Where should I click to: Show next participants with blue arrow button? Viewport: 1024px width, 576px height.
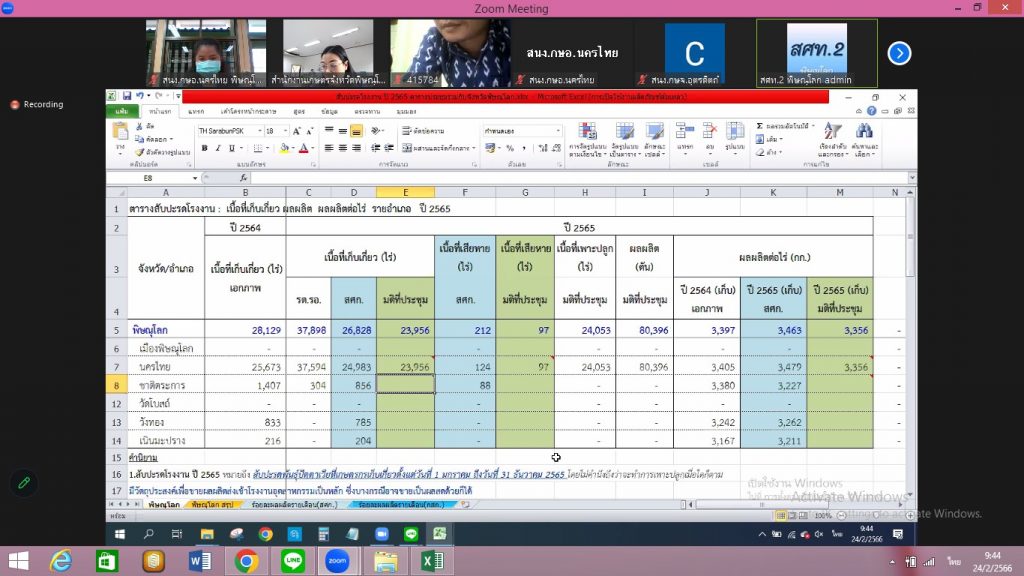click(899, 53)
